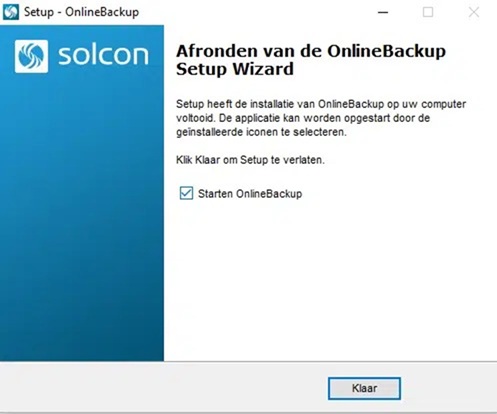Click the Klik Klaar om Setup instruction
Screen dimensions: 497x414
[x=250, y=160]
